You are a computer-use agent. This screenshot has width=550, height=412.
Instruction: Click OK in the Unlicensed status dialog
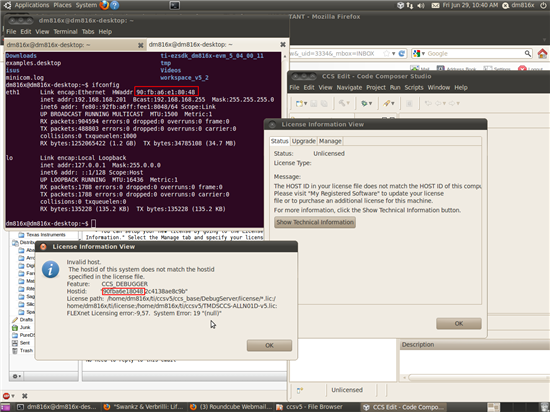click(458, 323)
